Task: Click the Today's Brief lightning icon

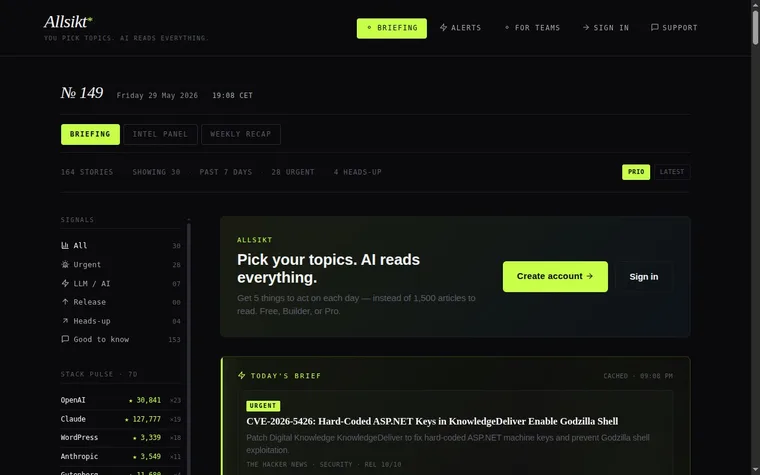Action: [241, 376]
